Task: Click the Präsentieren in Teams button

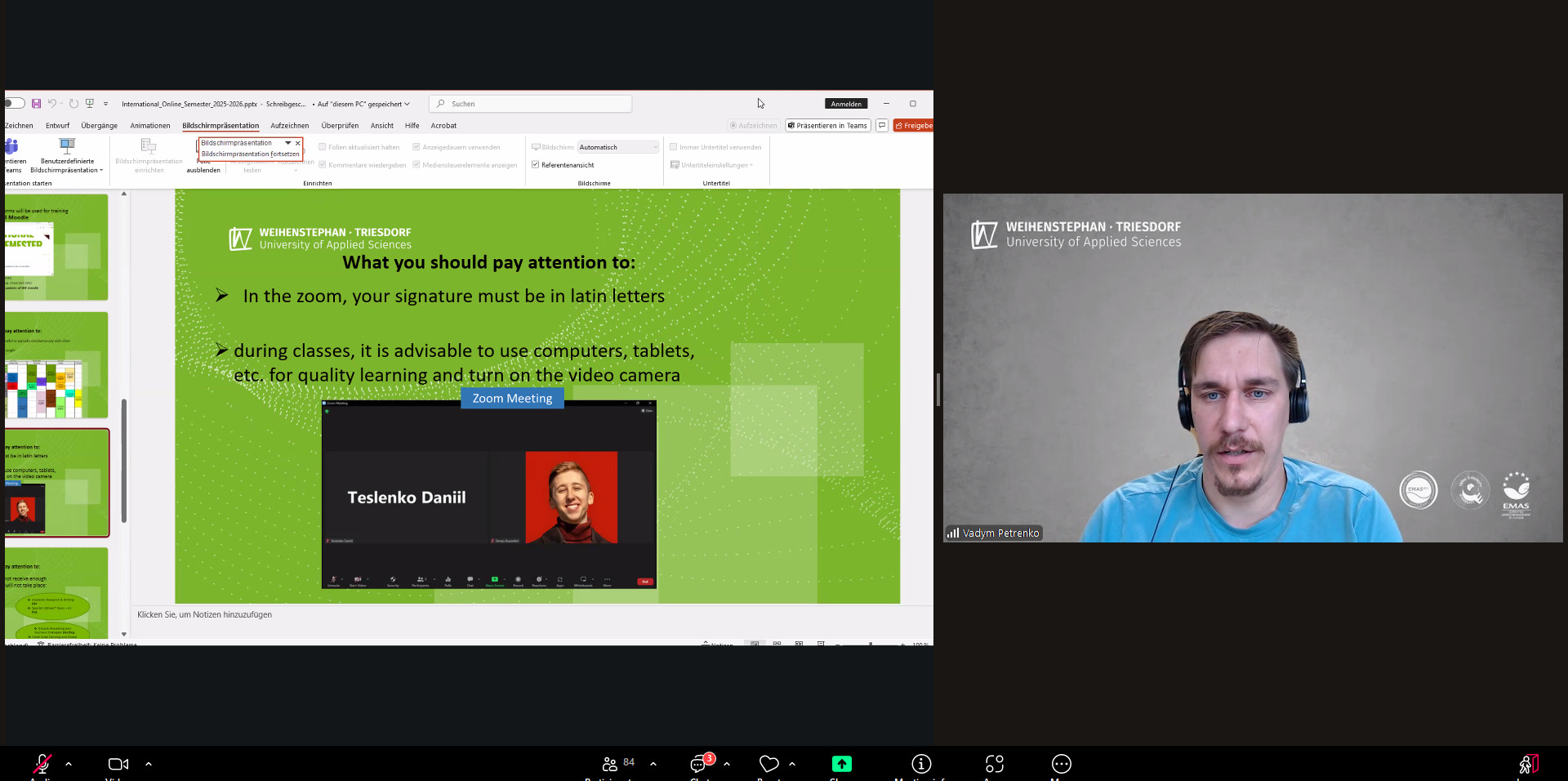Action: click(x=827, y=126)
